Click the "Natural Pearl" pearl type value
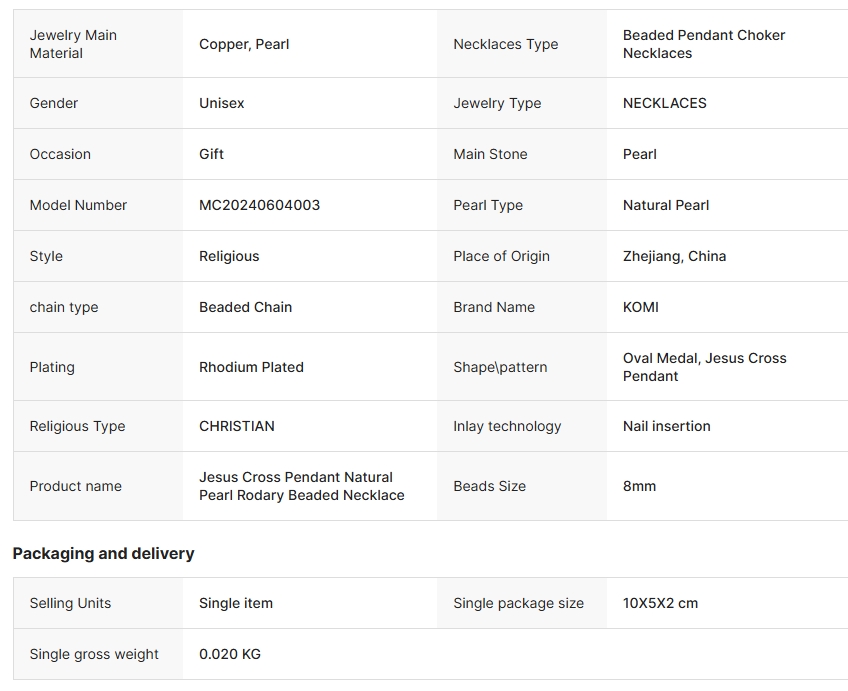848x691 pixels. pos(665,205)
